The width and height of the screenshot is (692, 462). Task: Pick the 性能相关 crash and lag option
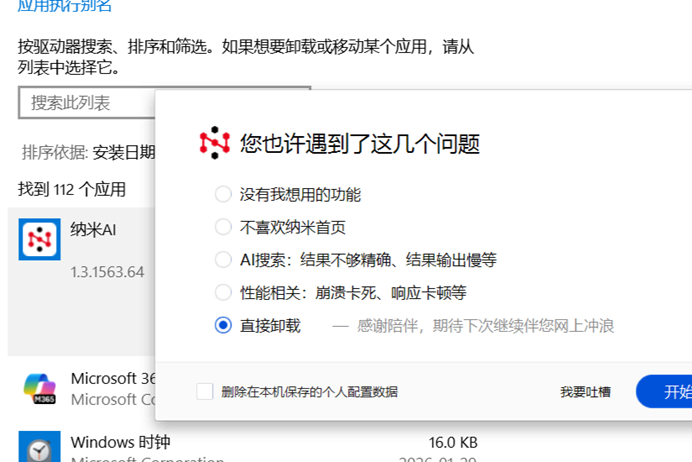[x=223, y=293]
